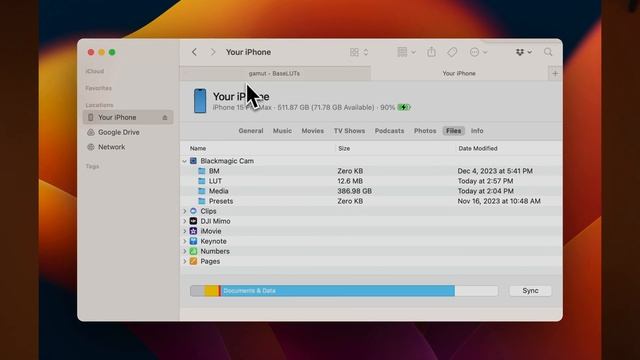Select the BM folder icon

pos(202,171)
